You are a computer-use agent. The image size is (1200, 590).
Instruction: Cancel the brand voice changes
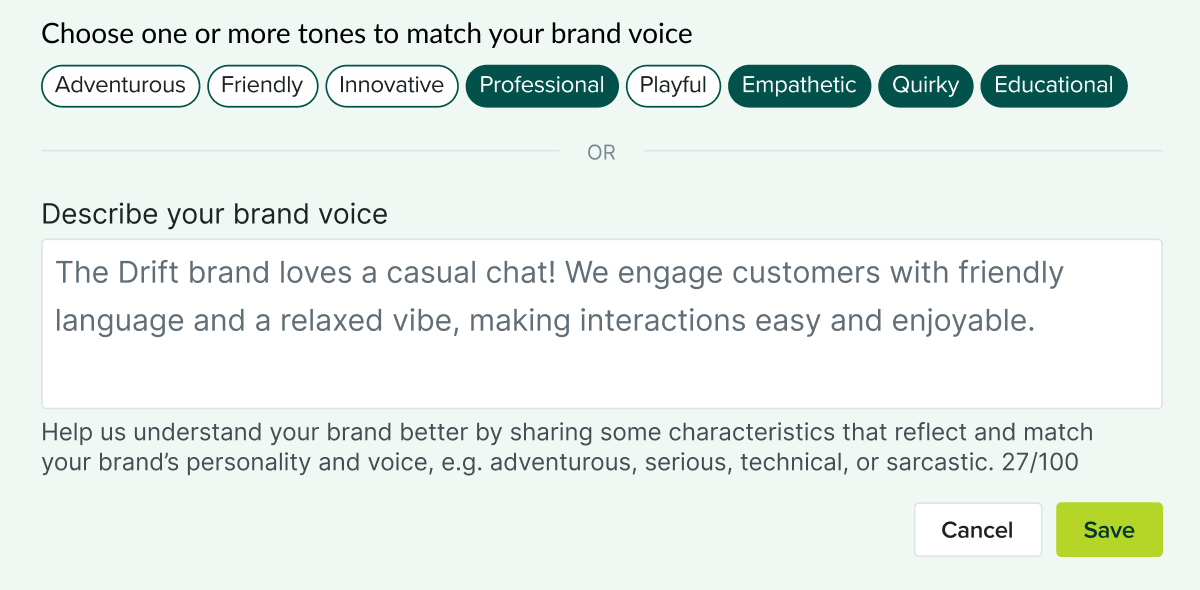(x=977, y=530)
